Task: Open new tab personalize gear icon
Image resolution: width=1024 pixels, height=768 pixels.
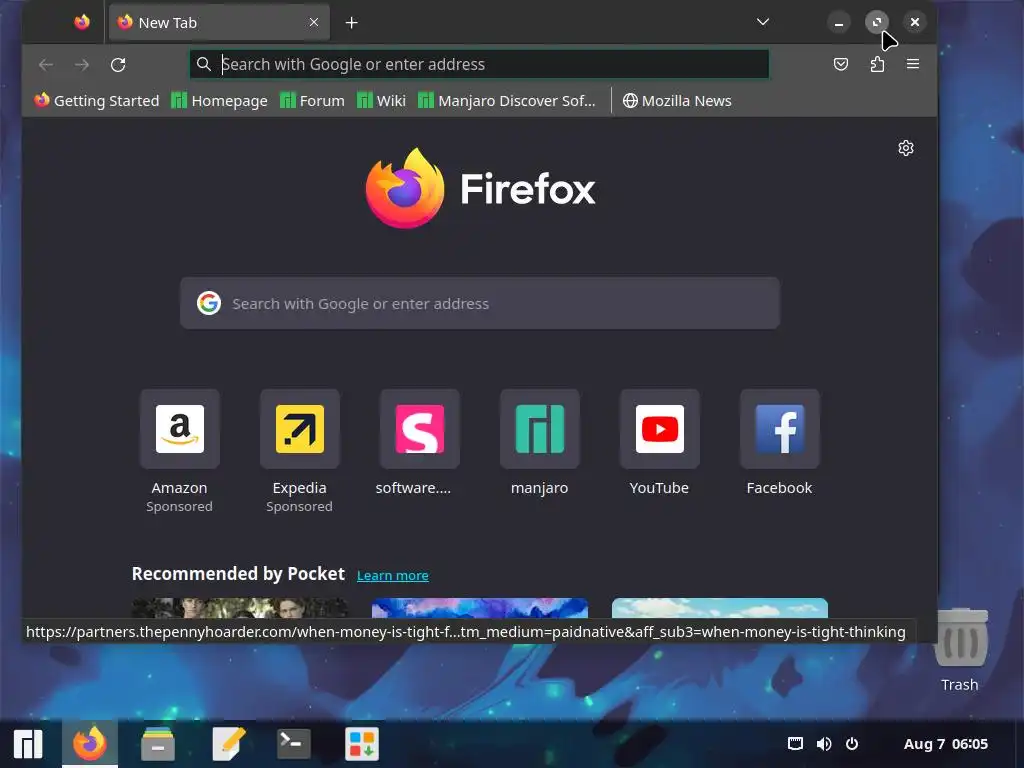Action: coord(905,148)
